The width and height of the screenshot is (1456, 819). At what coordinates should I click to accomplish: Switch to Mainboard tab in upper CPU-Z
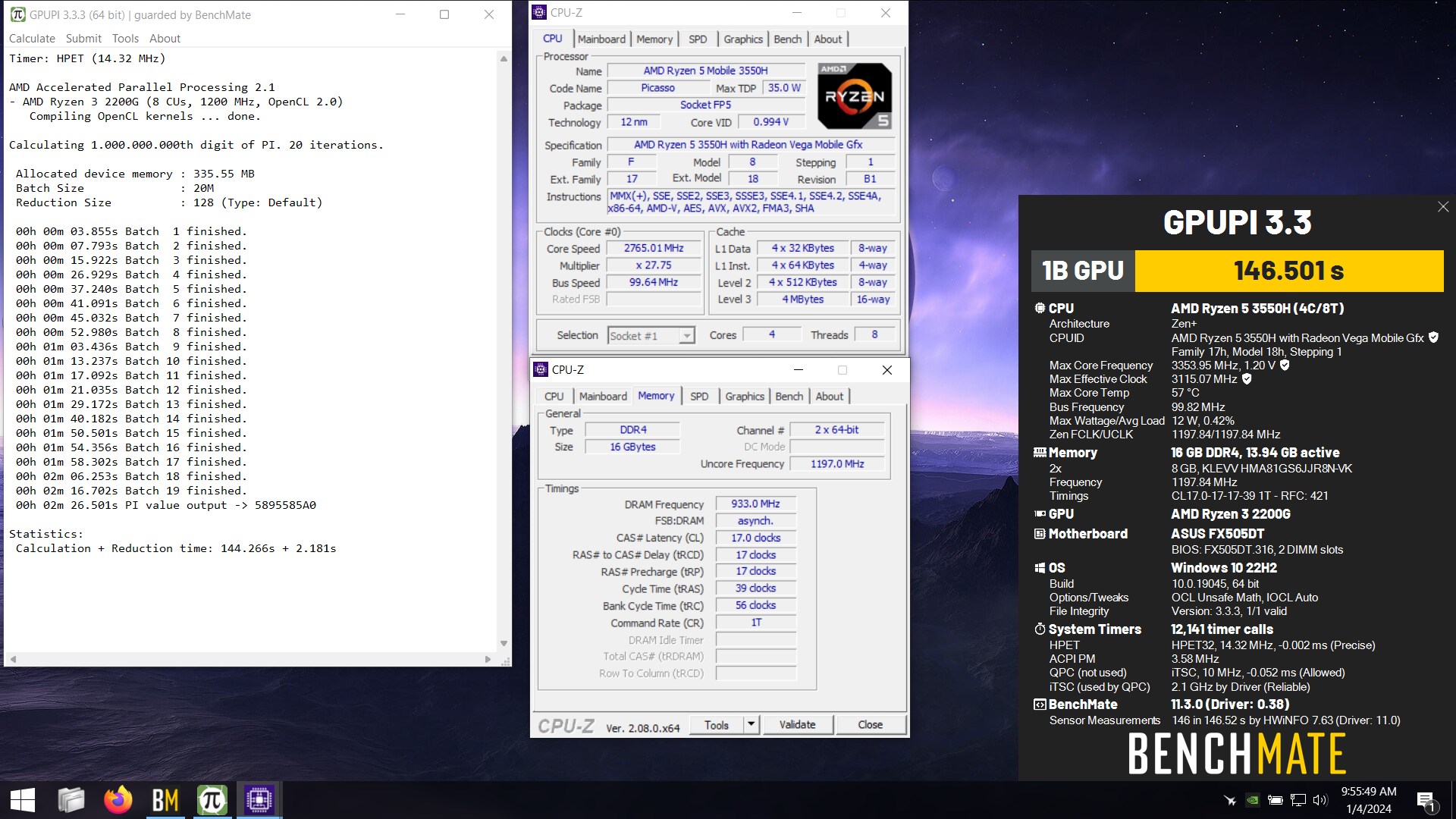[601, 39]
